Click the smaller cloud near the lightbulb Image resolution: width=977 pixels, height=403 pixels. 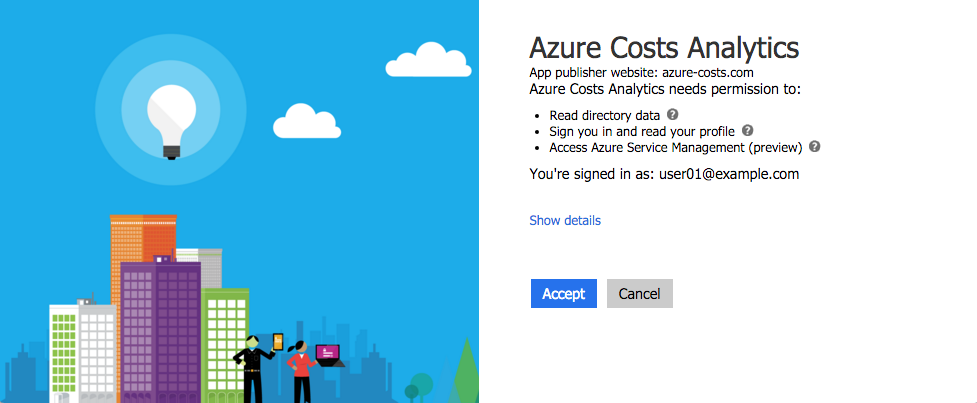tap(307, 121)
